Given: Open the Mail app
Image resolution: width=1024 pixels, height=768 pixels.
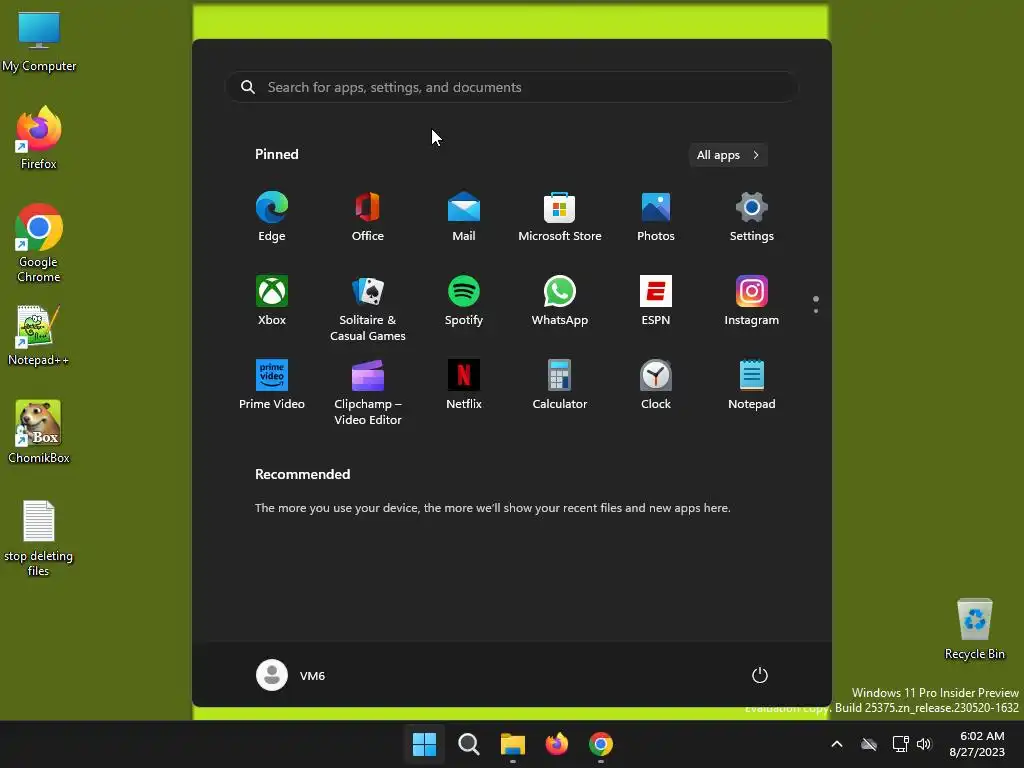Looking at the screenshot, I should click(464, 216).
